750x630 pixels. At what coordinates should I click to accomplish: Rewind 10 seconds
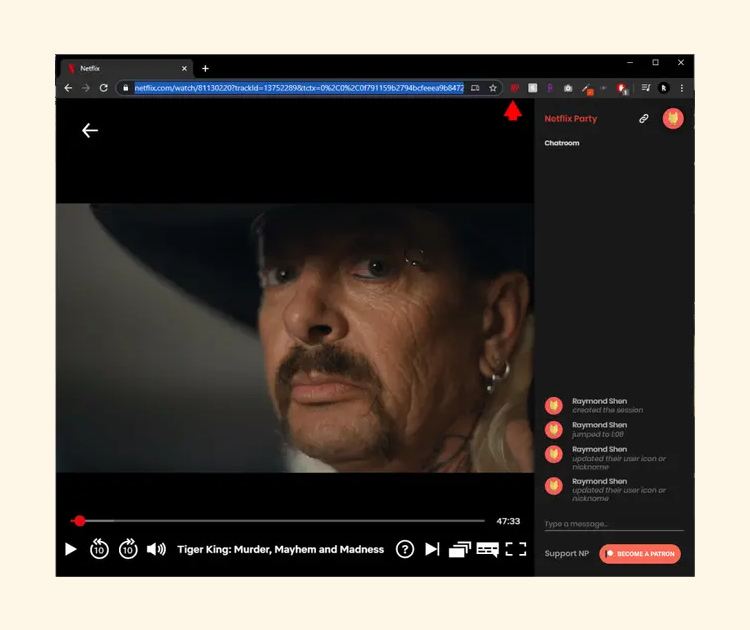pos(99,549)
